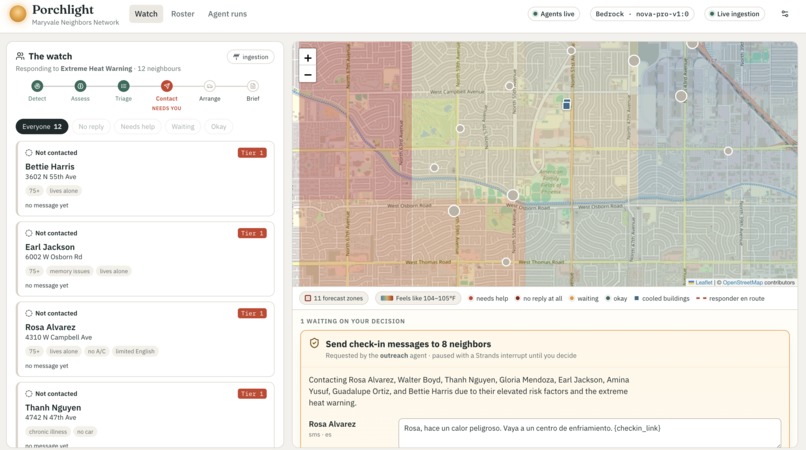The width and height of the screenshot is (806, 450).
Task: Open the Watch tab
Action: (146, 14)
